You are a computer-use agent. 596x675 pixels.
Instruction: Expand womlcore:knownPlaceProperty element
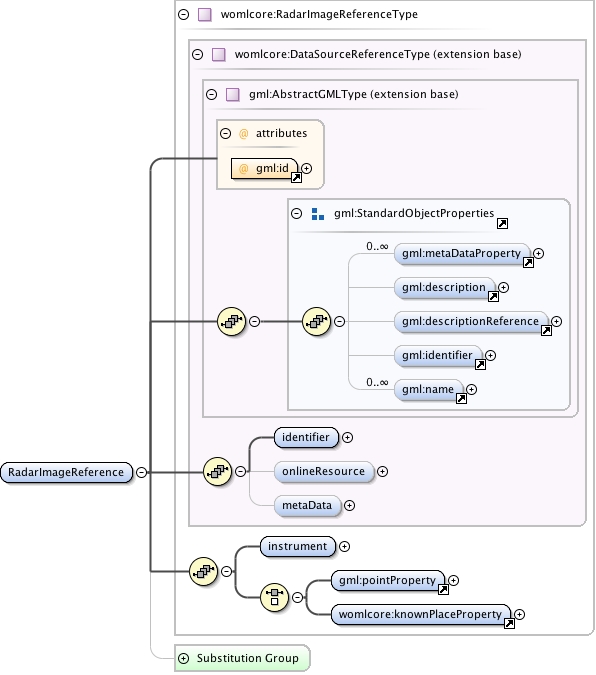519,615
